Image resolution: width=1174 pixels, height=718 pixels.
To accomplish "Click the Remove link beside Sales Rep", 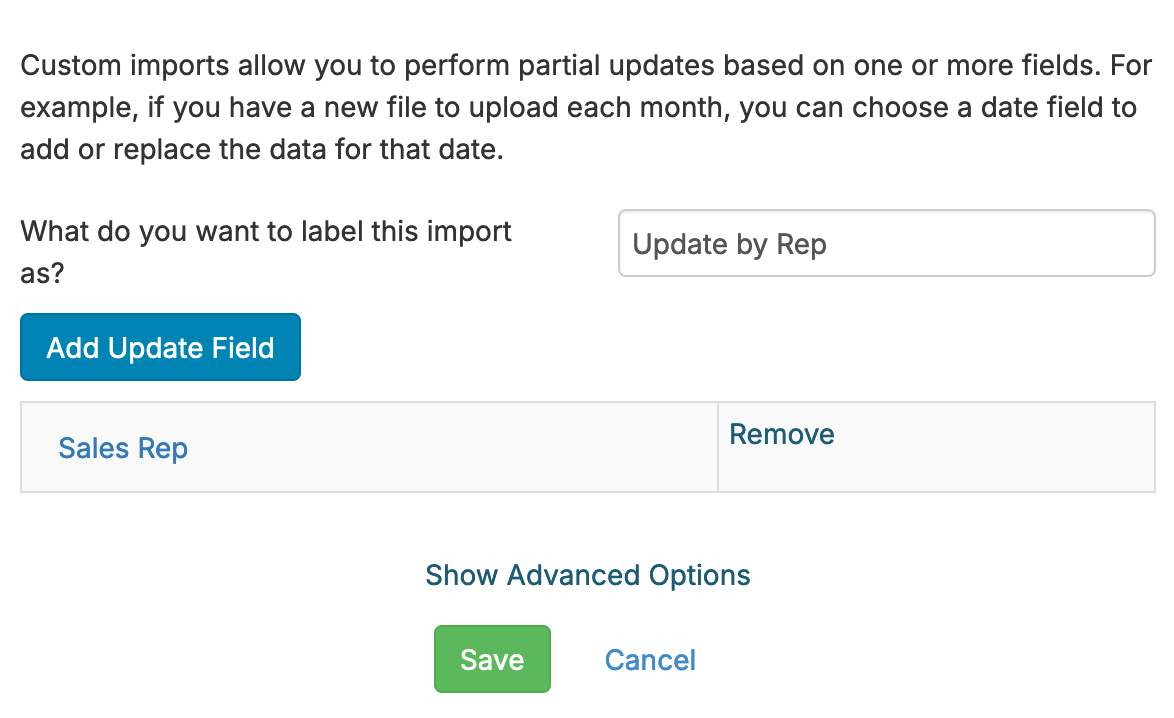I will 782,434.
